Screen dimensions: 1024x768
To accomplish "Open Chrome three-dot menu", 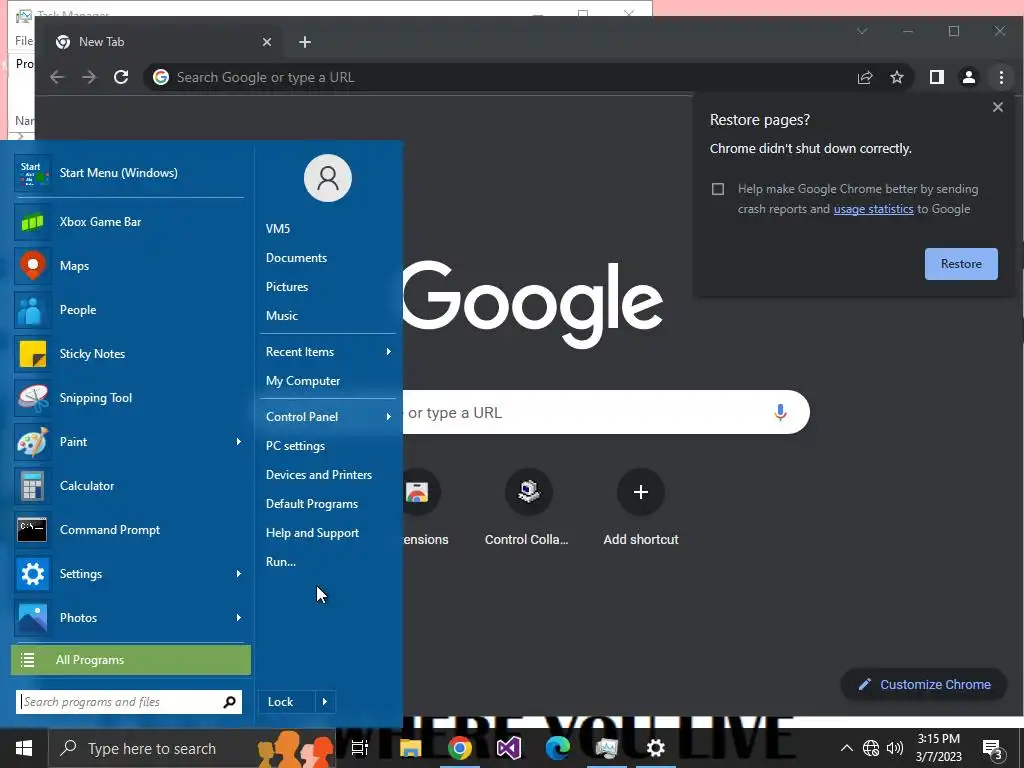I will tap(1001, 77).
